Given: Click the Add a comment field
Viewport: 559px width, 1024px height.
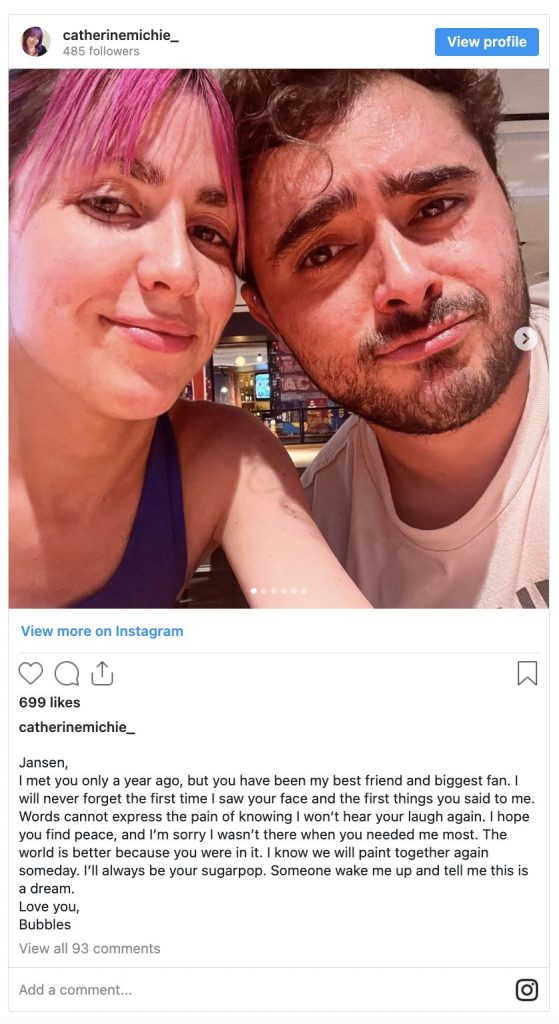Looking at the screenshot, I should 261,989.
